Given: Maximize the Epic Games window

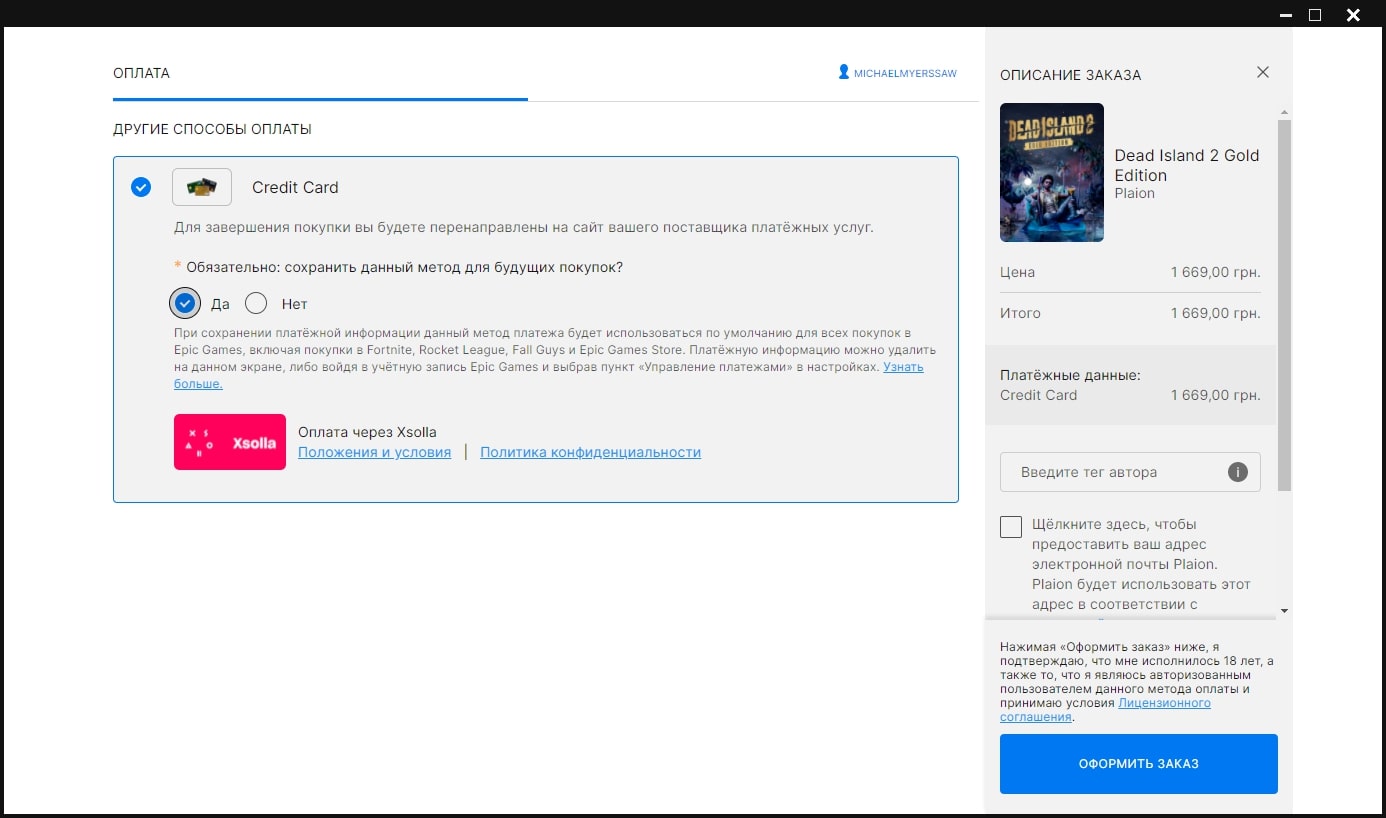Looking at the screenshot, I should coord(1315,15).
